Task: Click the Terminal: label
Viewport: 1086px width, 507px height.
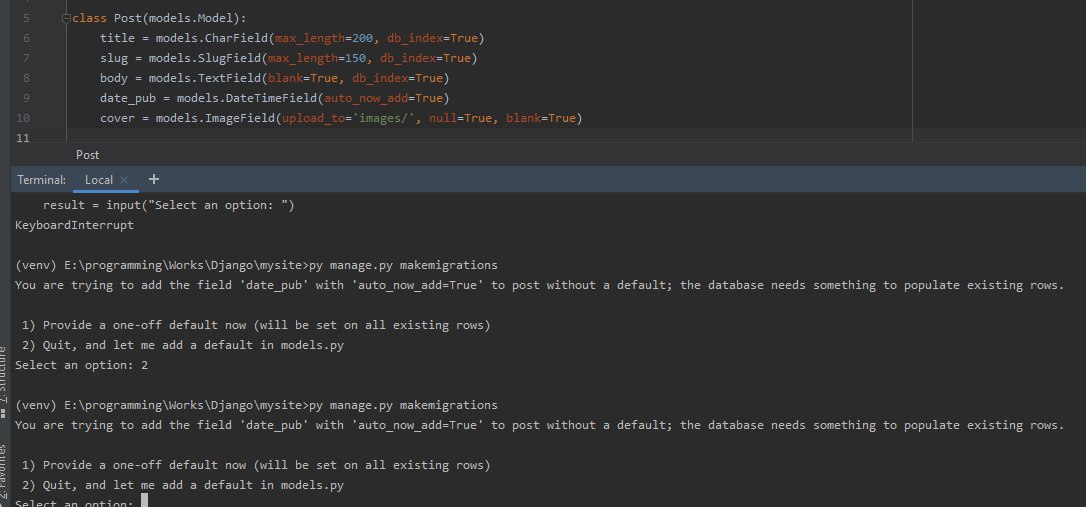Action: (x=42, y=180)
